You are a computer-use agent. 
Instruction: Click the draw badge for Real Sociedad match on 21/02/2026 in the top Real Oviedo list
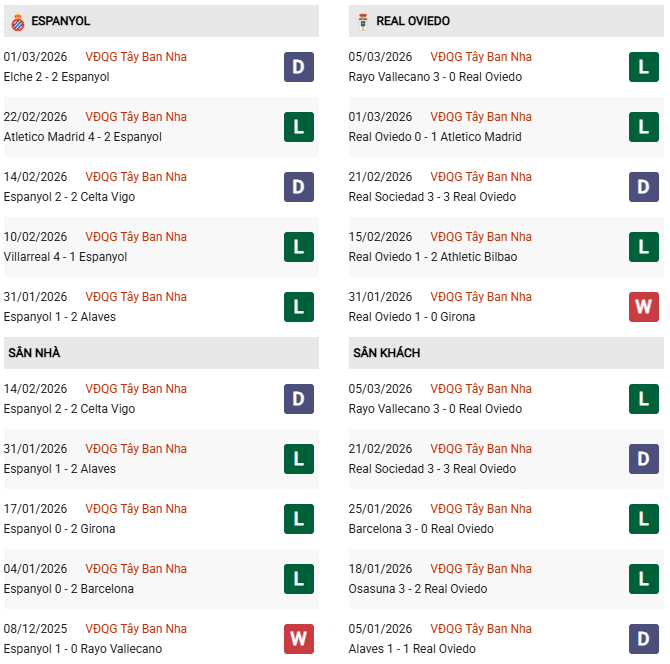pos(643,187)
